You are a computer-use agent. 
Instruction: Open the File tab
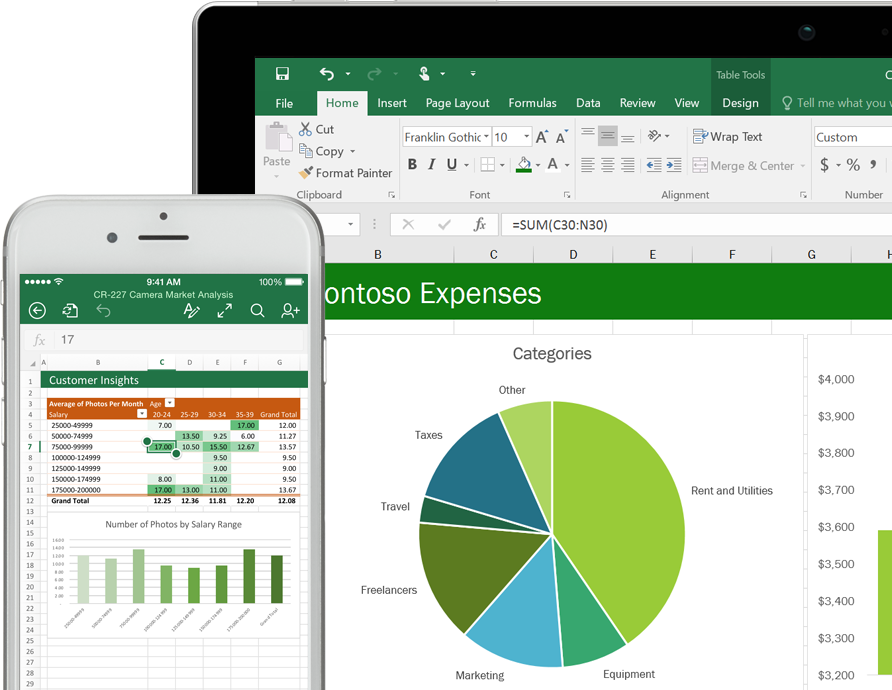click(x=284, y=104)
